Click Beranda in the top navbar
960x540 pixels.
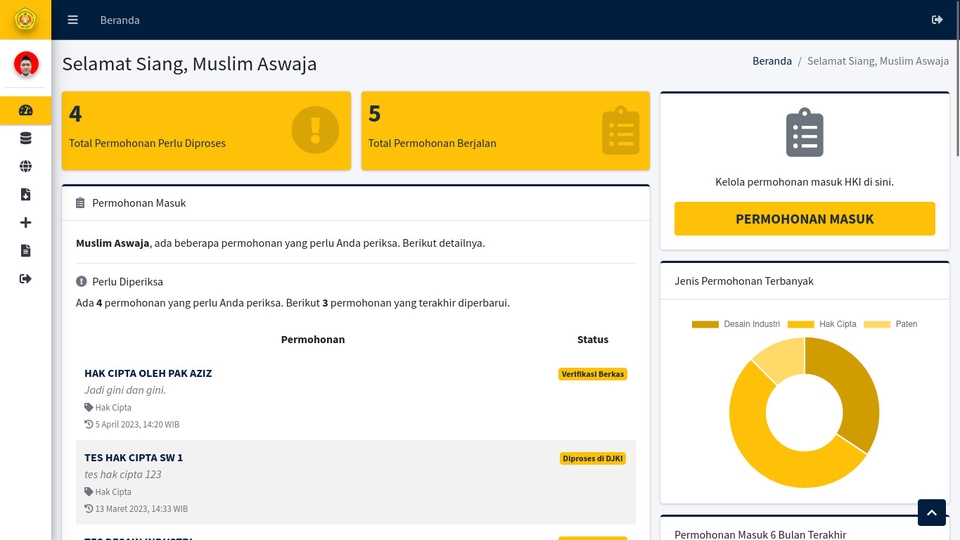pos(120,20)
